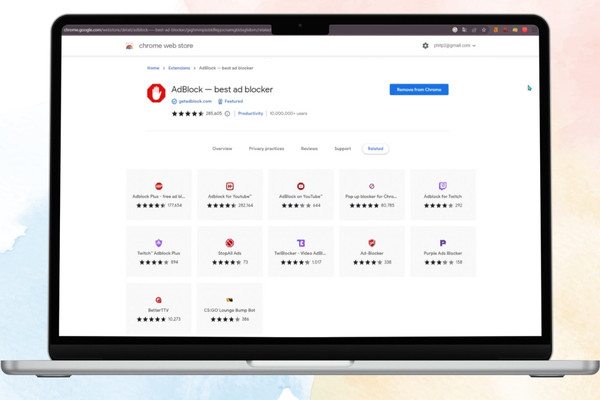
Task: Click the Adblock Plus red ABP icon
Action: pos(159,186)
